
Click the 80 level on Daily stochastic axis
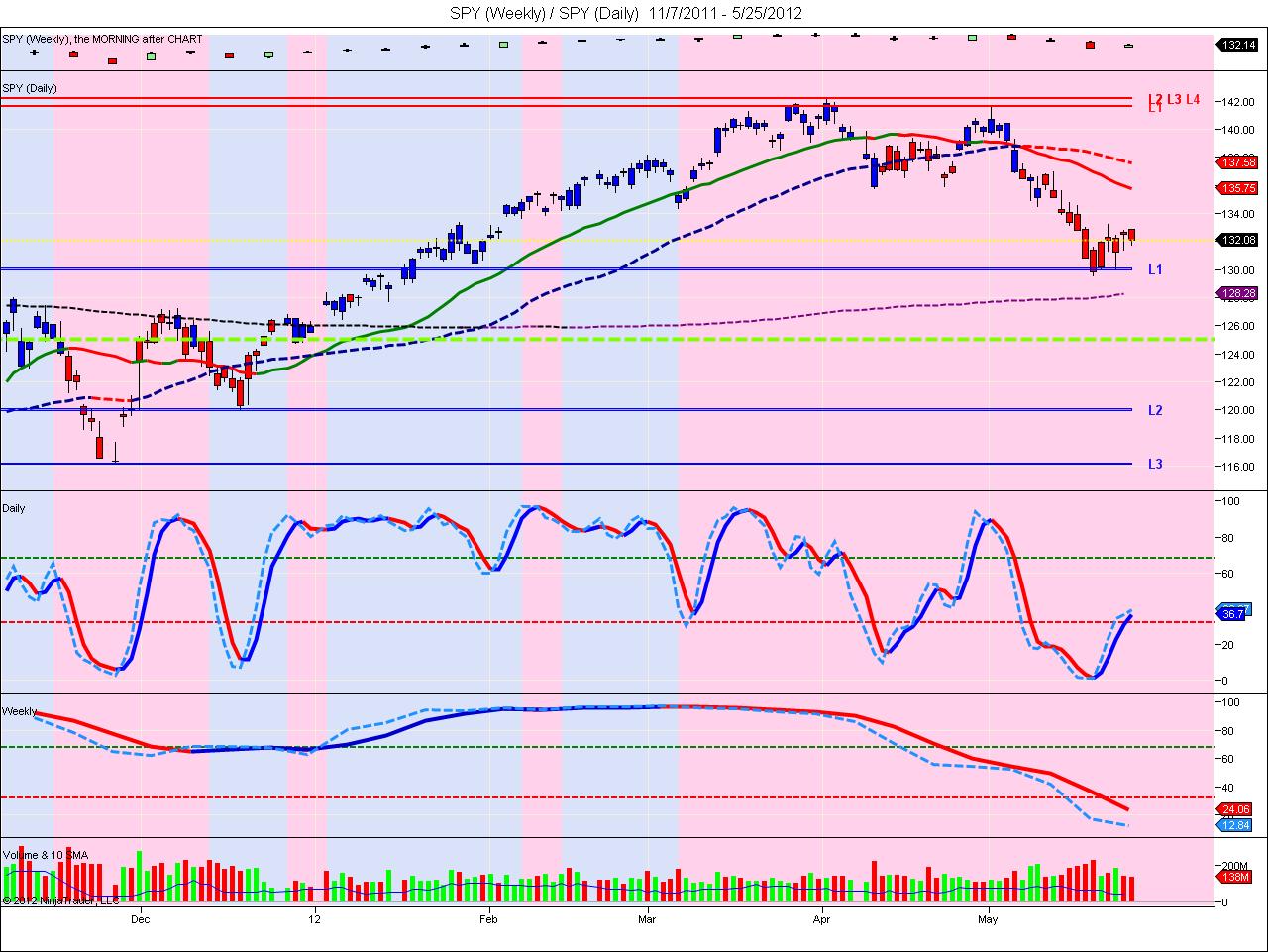coord(1229,539)
